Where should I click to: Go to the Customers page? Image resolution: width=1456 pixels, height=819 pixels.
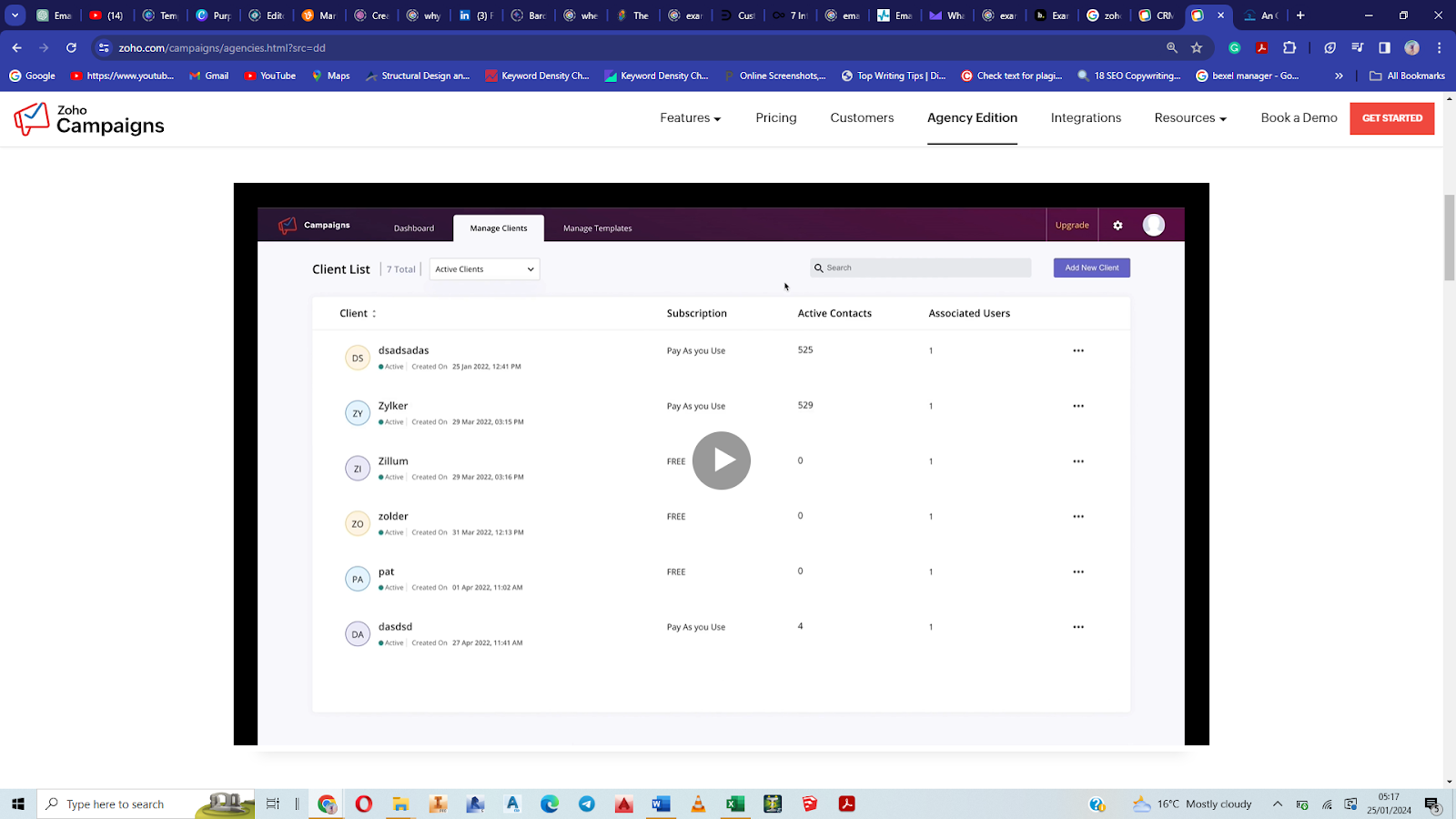click(x=862, y=118)
